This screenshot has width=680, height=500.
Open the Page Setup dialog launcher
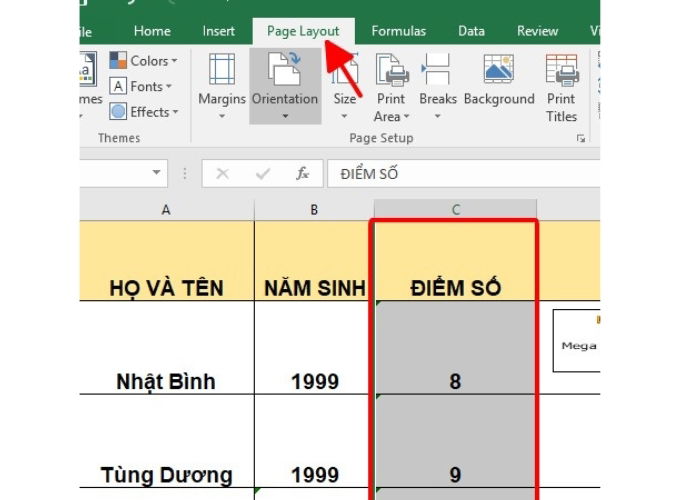[581, 139]
